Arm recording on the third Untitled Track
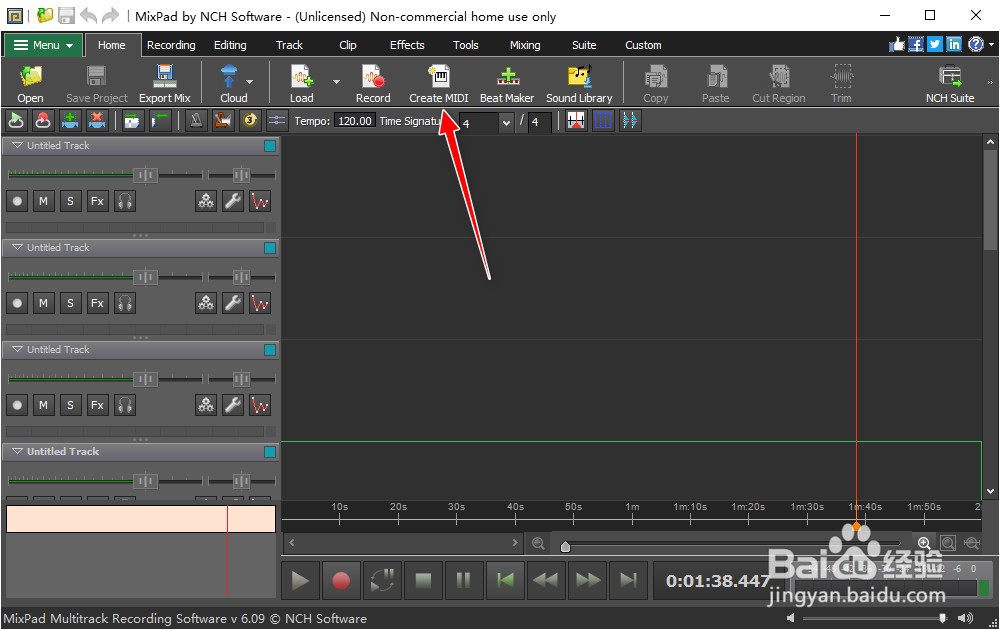The width and height of the screenshot is (1000, 630). click(x=17, y=405)
